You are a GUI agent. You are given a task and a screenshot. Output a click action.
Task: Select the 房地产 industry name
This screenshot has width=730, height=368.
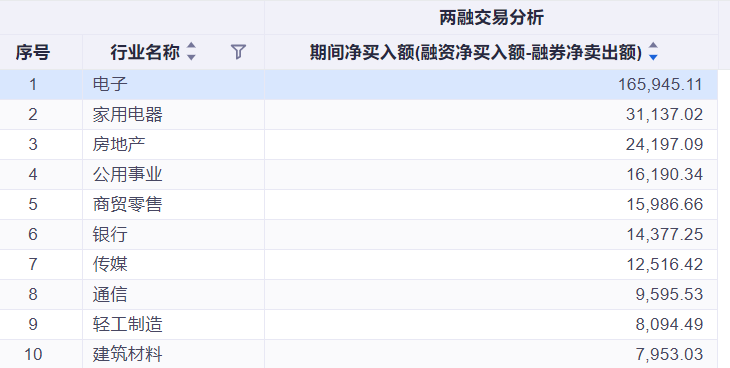tap(119, 144)
